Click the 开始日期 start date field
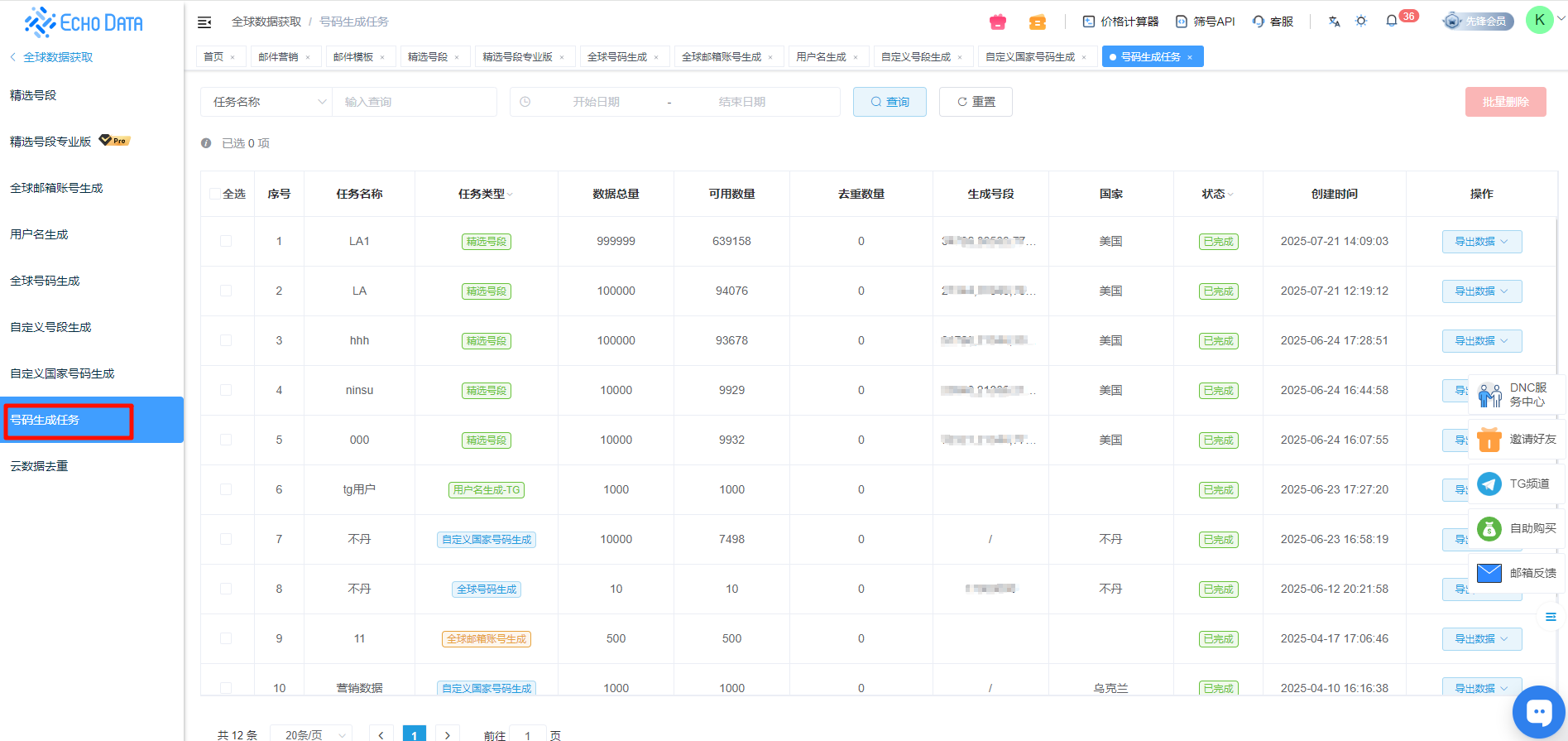Screen dimensions: 1568x741 pyautogui.click(x=596, y=102)
